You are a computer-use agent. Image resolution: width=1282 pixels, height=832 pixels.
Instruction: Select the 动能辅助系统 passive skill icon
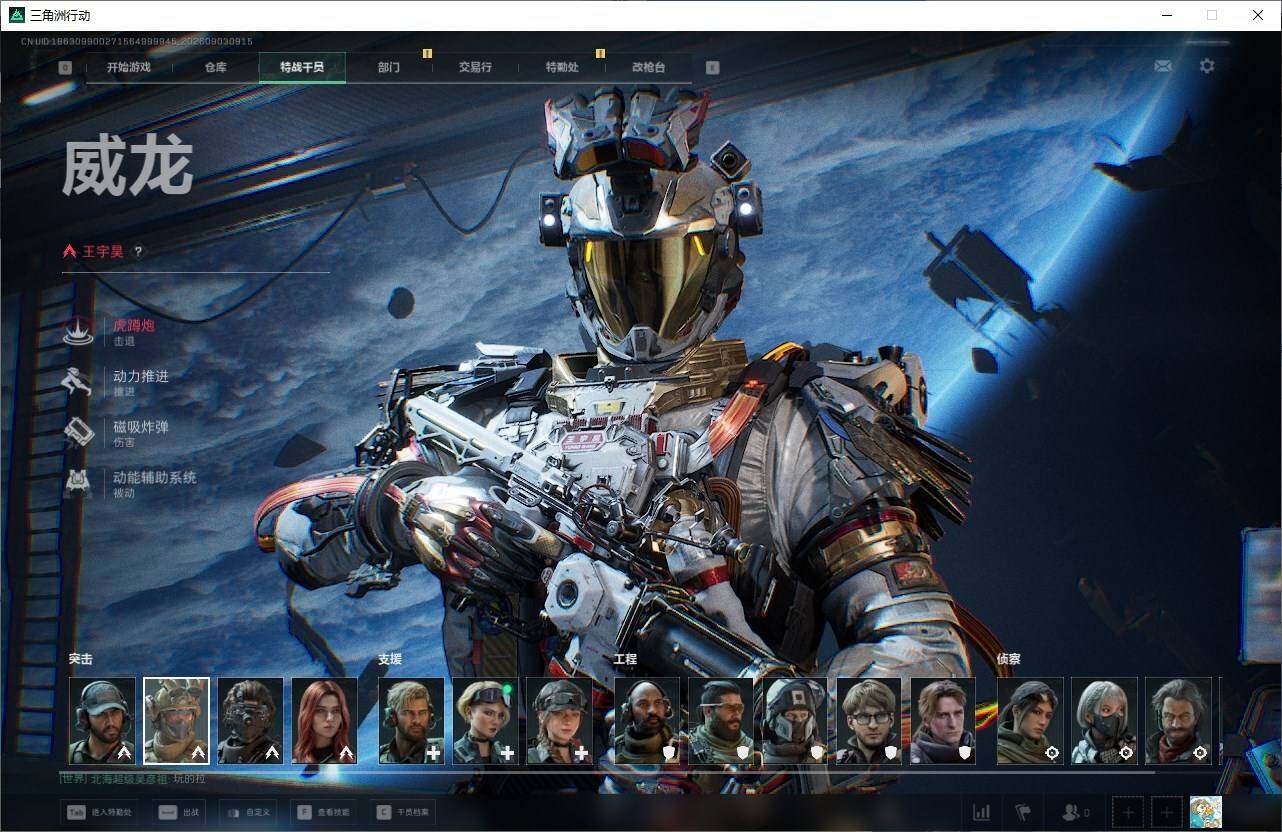click(x=78, y=483)
